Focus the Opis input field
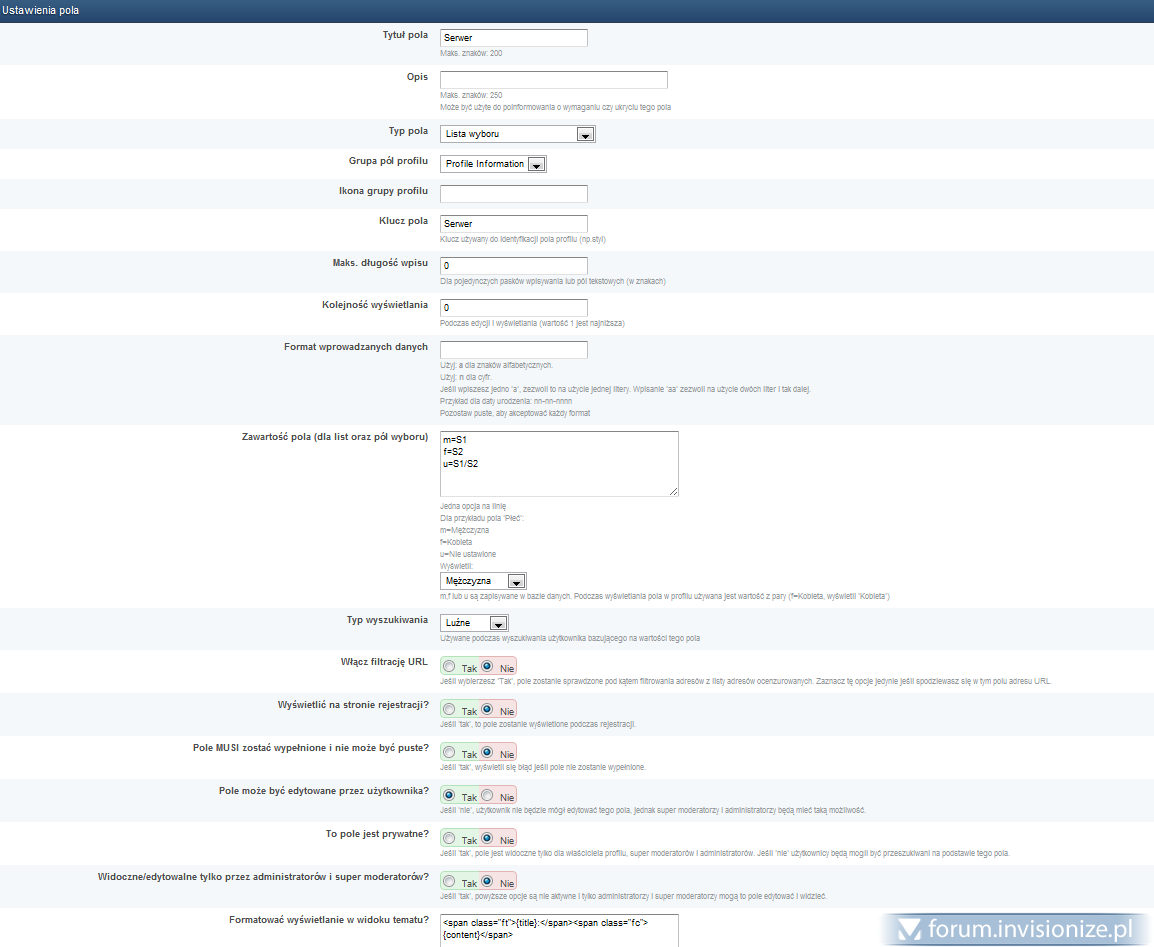This screenshot has width=1154, height=947. pyautogui.click(x=553, y=80)
